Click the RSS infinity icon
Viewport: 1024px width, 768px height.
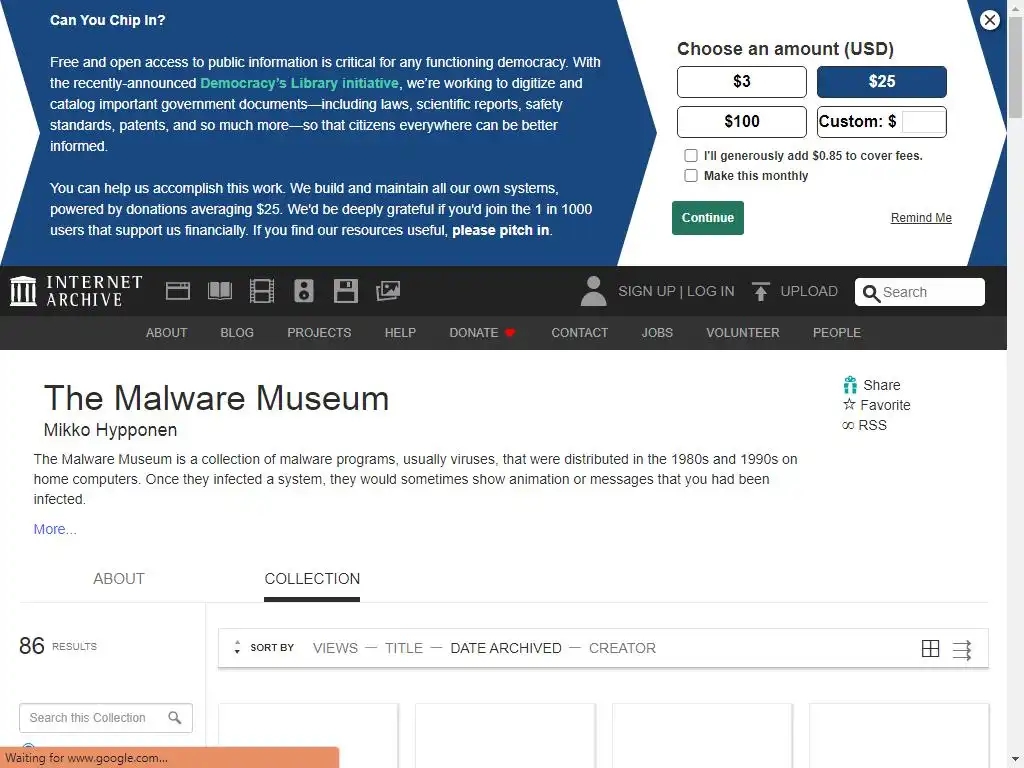[x=848, y=425]
